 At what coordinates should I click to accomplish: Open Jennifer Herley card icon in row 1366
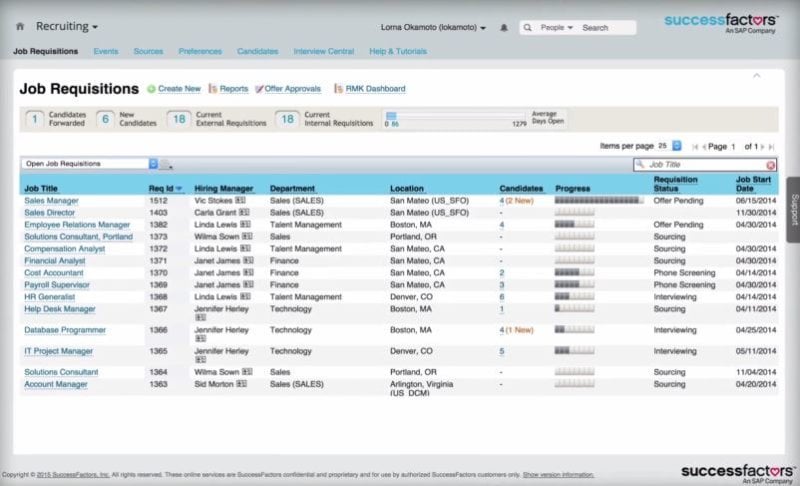click(x=201, y=339)
